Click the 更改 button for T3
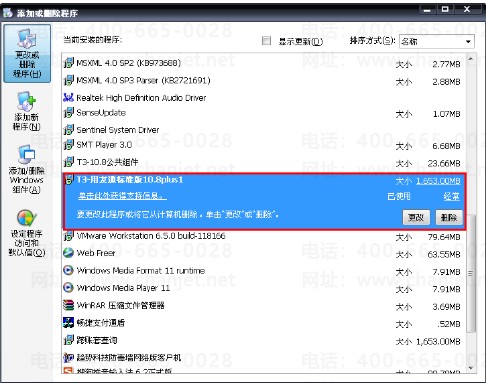Viewport: 486px width, 383px height. pos(416,218)
